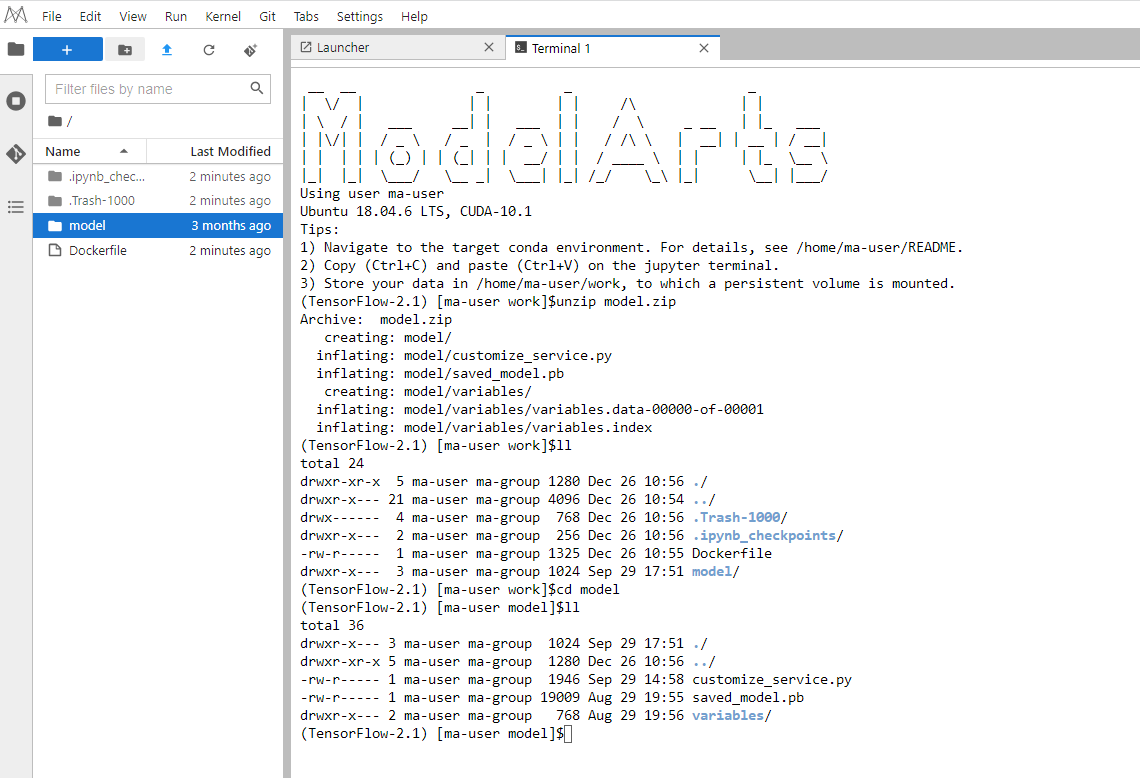Refresh the file list
The width and height of the screenshot is (1140, 778).
click(209, 49)
